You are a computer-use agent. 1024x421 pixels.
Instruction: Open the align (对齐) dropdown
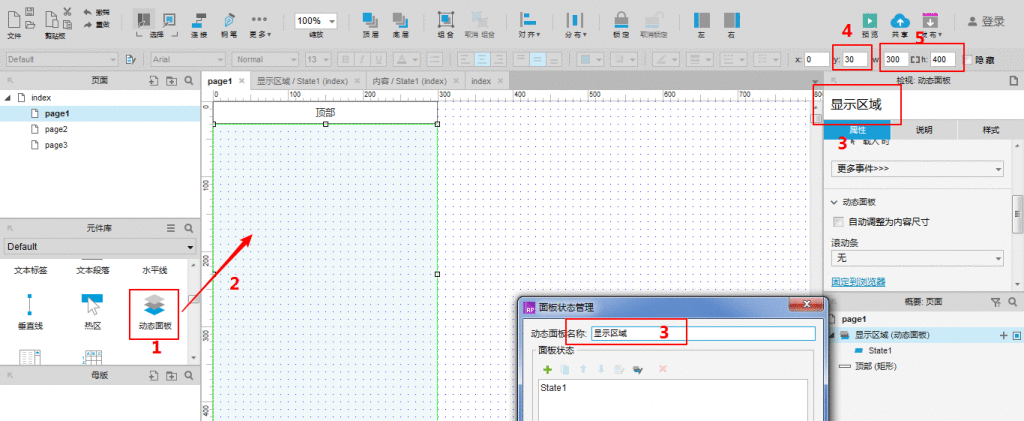coord(528,24)
